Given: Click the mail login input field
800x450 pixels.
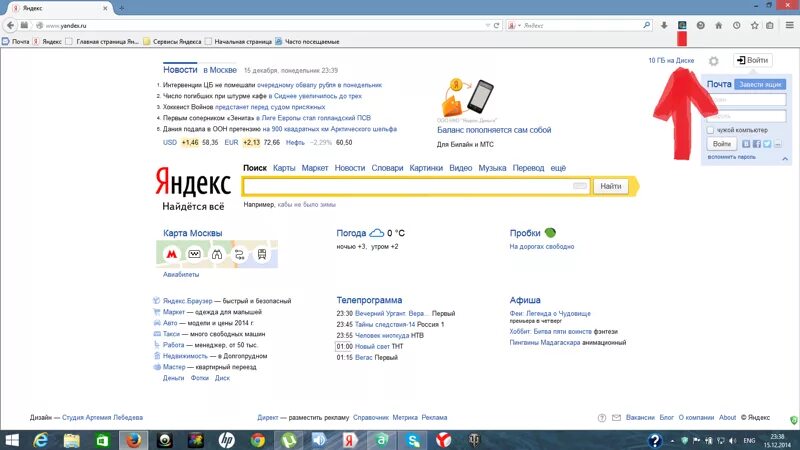Looking at the screenshot, I should point(746,99).
